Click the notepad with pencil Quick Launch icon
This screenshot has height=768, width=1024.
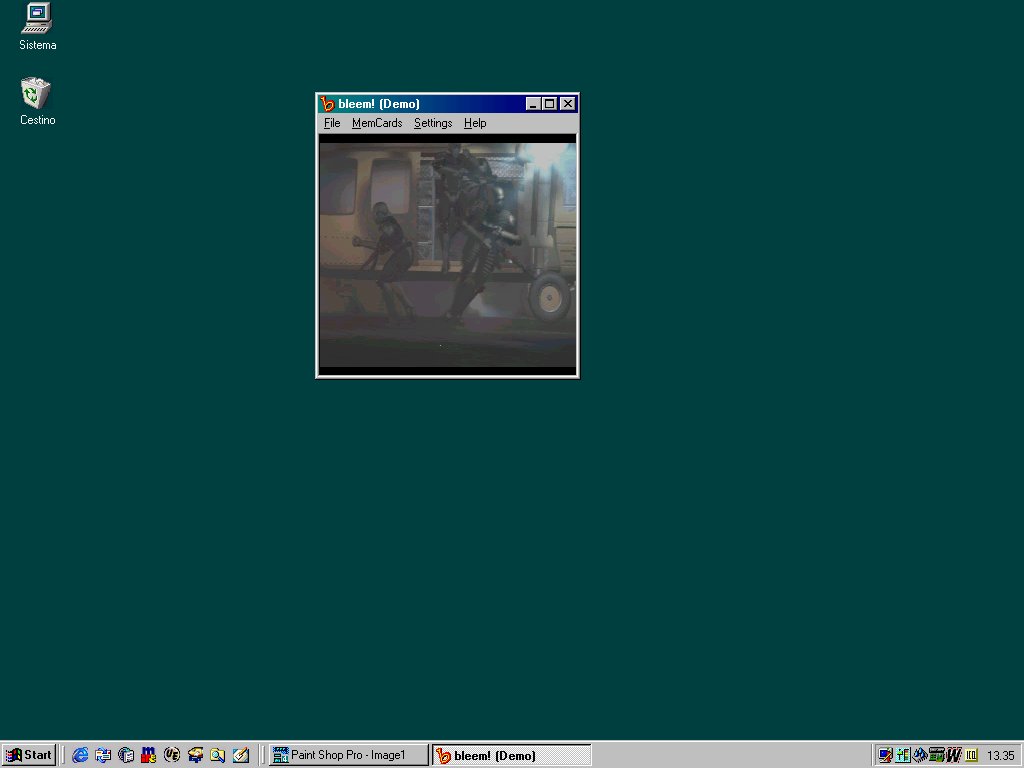240,755
